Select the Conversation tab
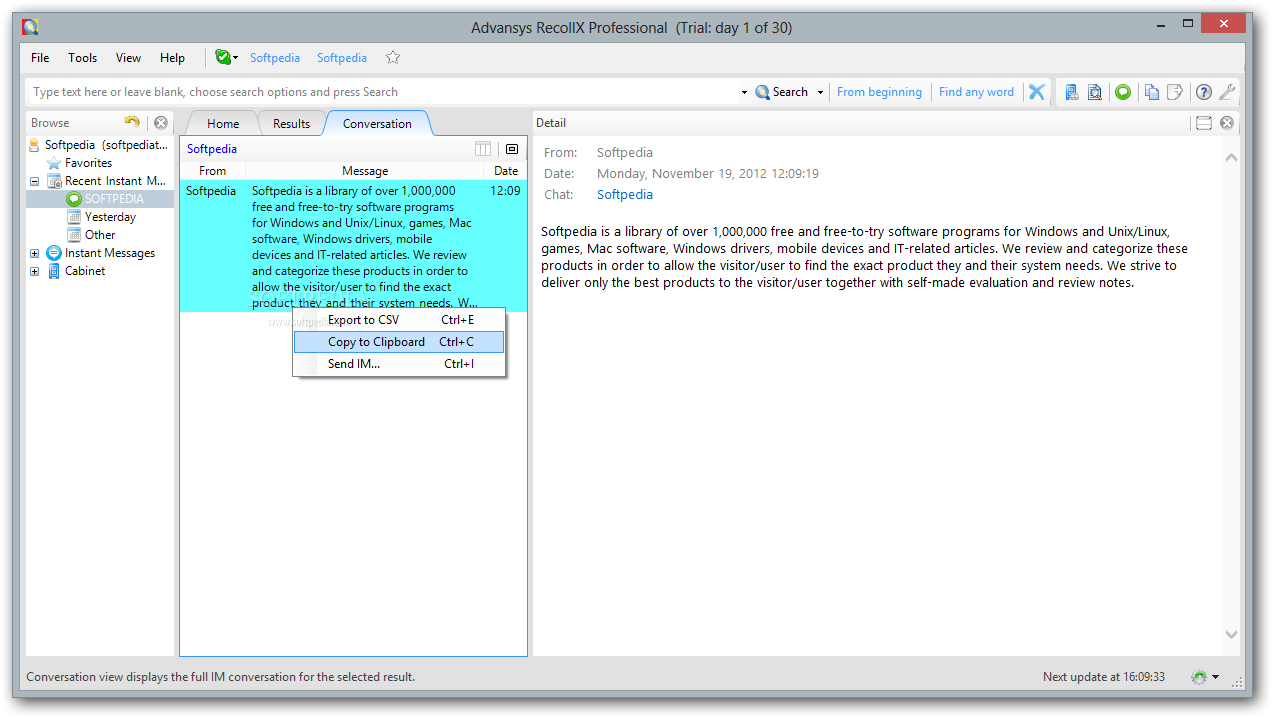Viewport: 1273px width, 718px height. [377, 124]
